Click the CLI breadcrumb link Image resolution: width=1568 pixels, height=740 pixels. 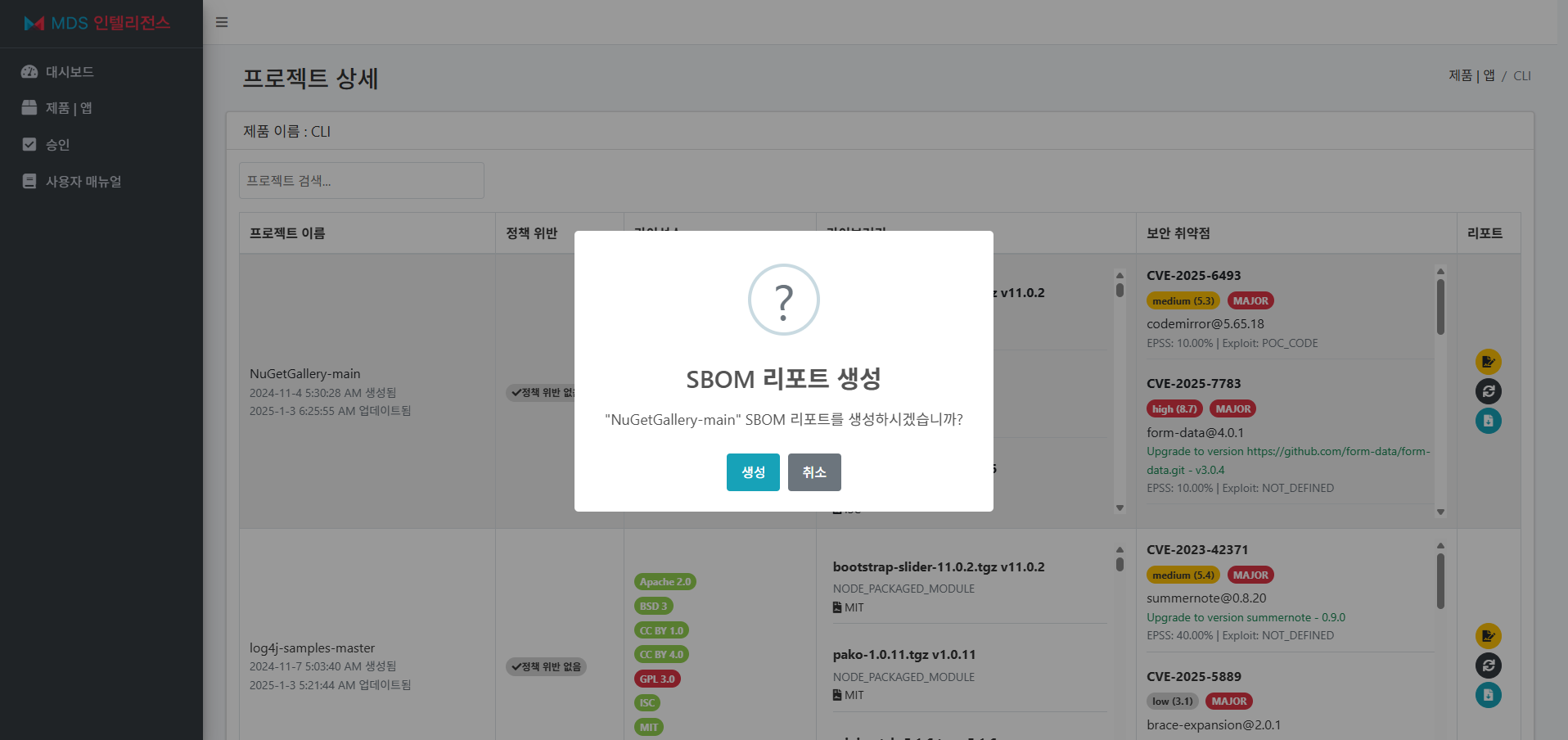[x=1522, y=75]
